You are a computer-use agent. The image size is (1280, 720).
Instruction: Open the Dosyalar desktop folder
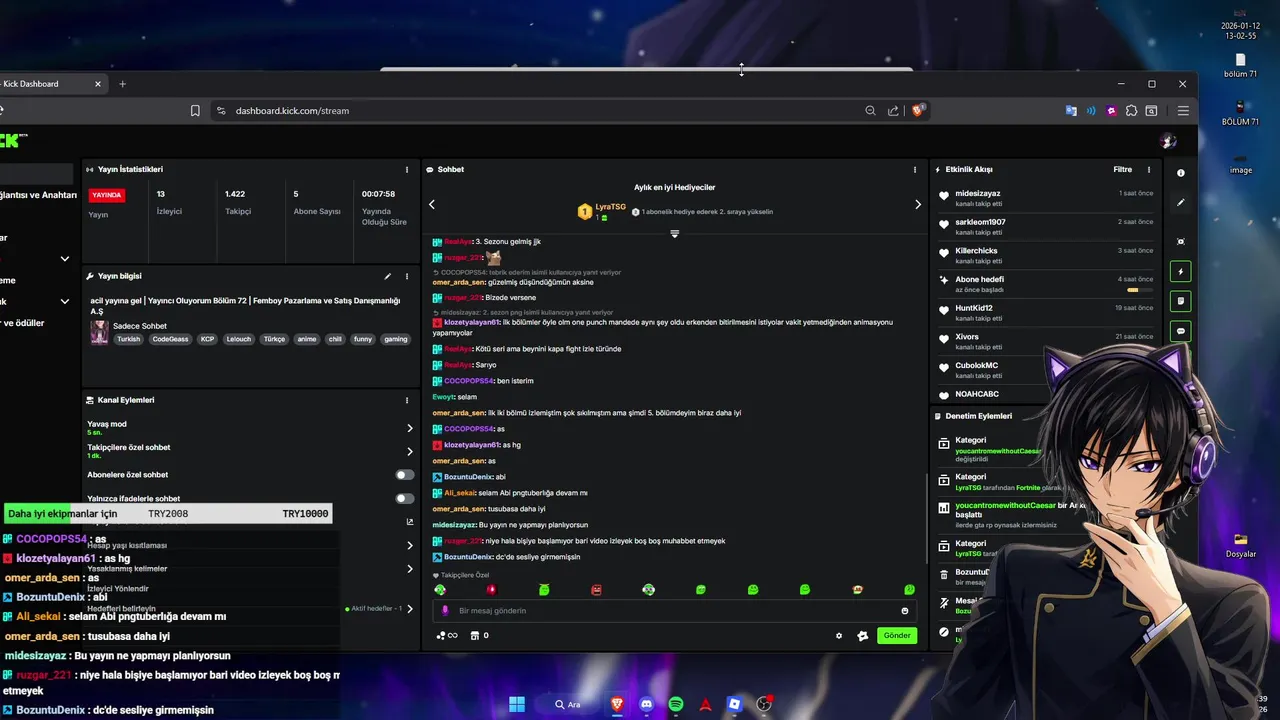(1241, 545)
